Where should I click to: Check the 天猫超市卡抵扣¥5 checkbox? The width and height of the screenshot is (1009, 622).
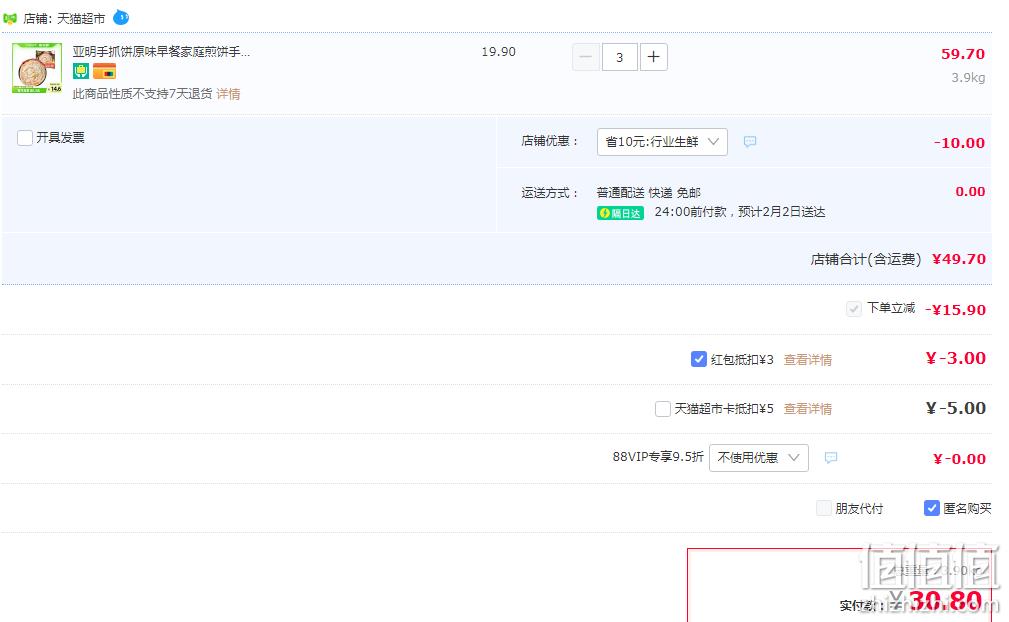[x=663, y=408]
